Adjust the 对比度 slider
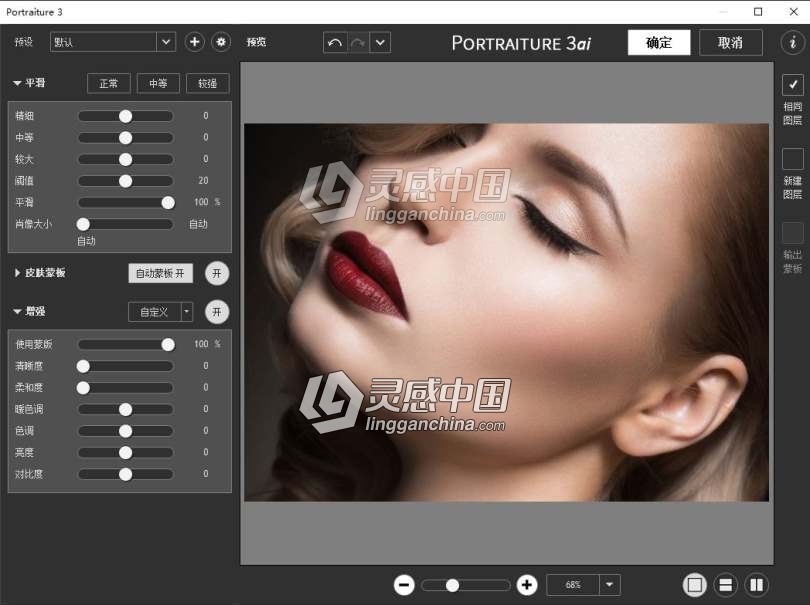The image size is (810, 605). (126, 474)
